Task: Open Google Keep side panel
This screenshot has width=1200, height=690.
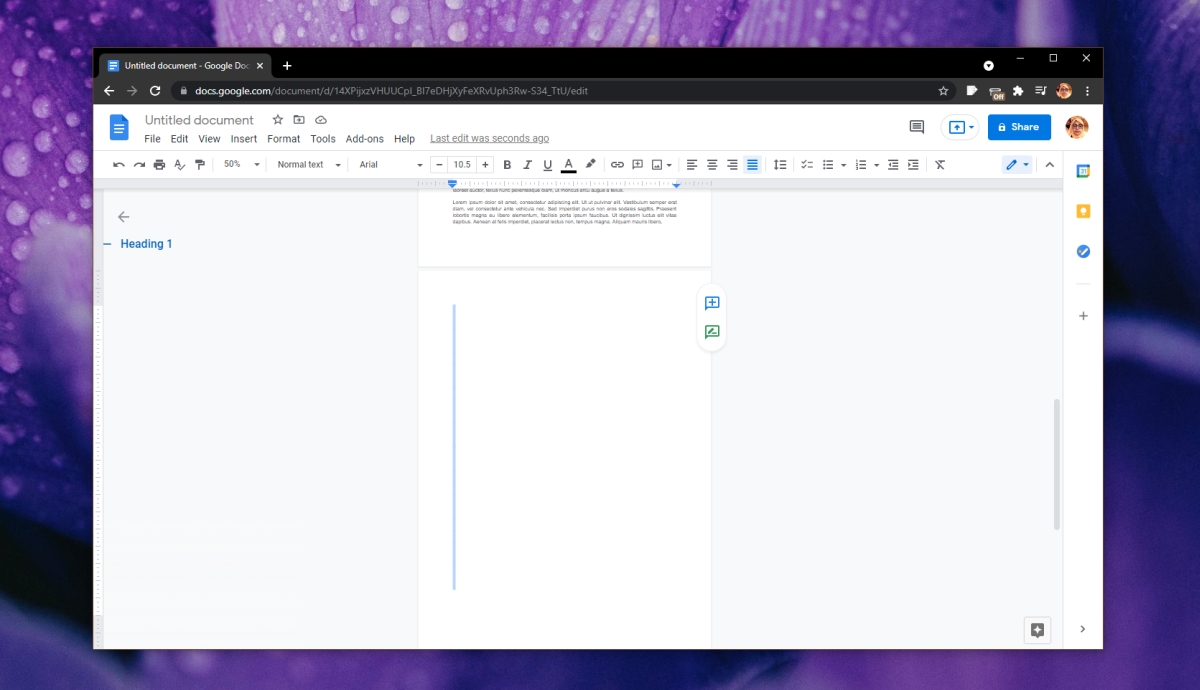Action: [1083, 211]
